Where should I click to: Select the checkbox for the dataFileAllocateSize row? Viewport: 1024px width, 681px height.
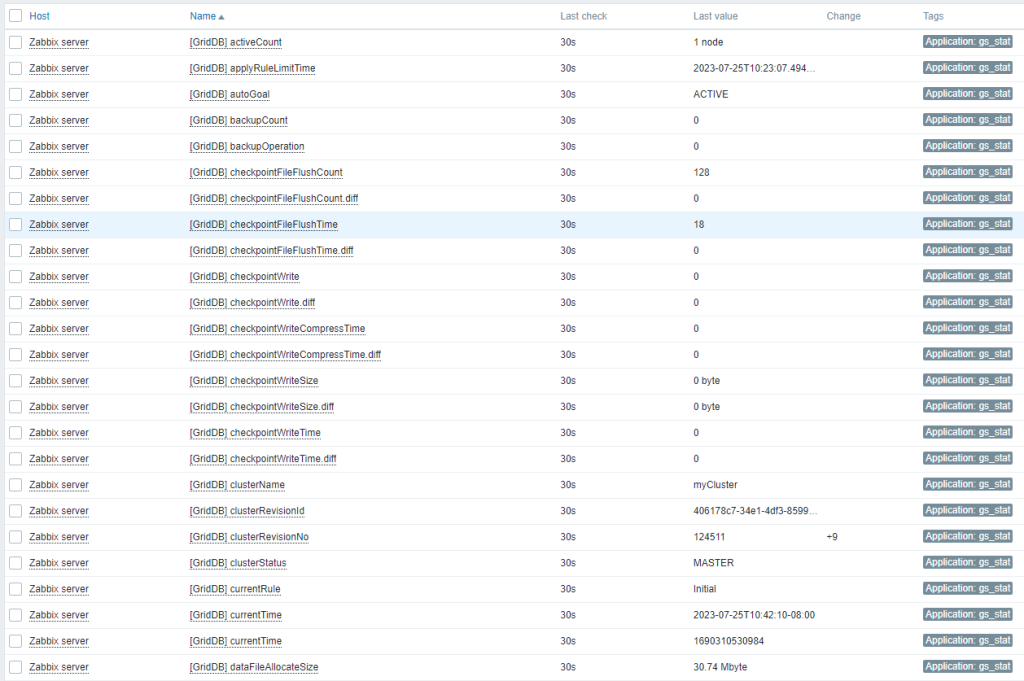tap(14, 666)
